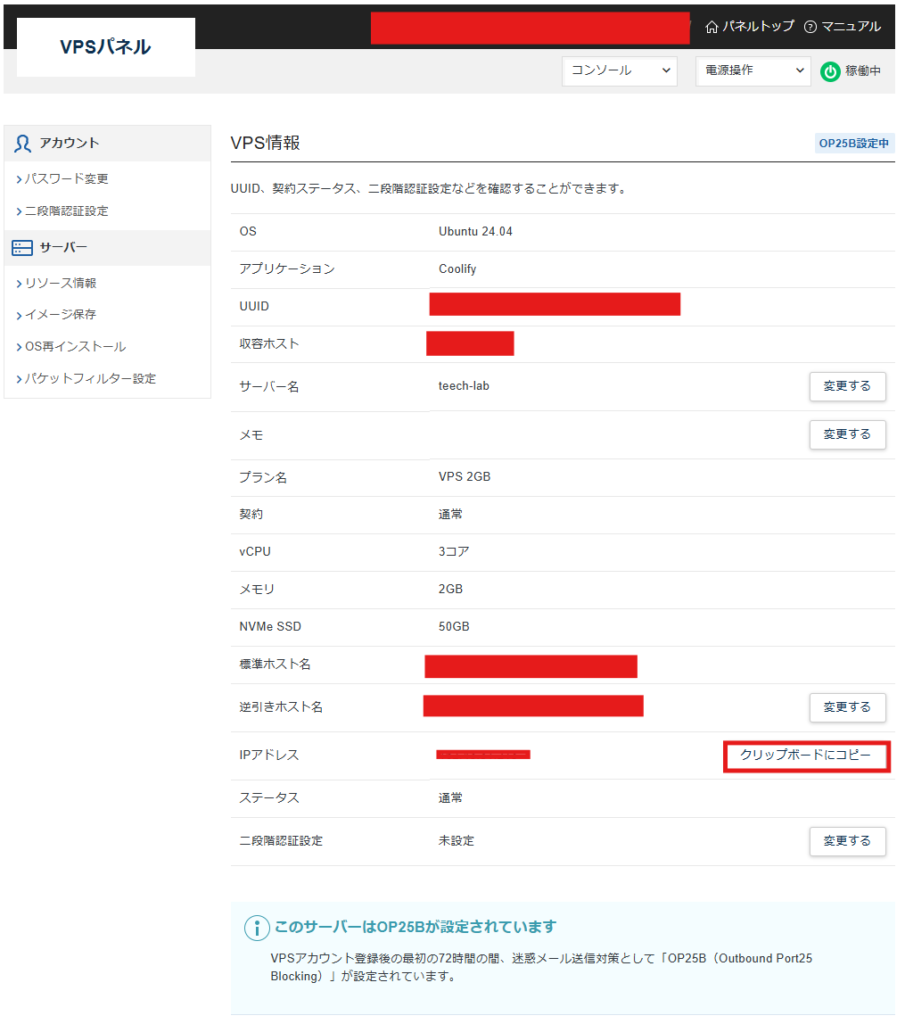Open 二段階認証設定 in sidebar

(67, 211)
